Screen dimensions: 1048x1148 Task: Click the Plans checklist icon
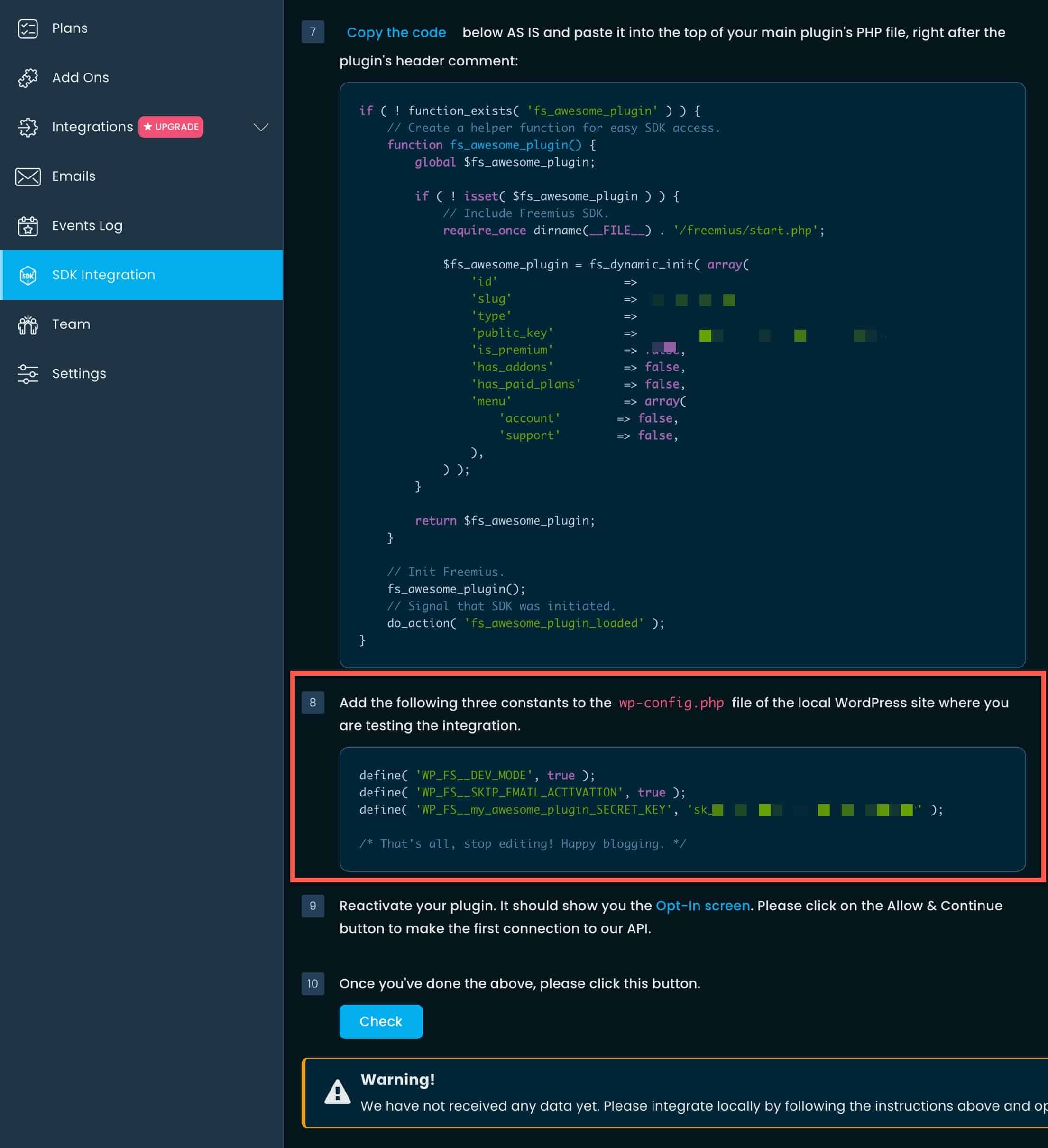[28, 28]
